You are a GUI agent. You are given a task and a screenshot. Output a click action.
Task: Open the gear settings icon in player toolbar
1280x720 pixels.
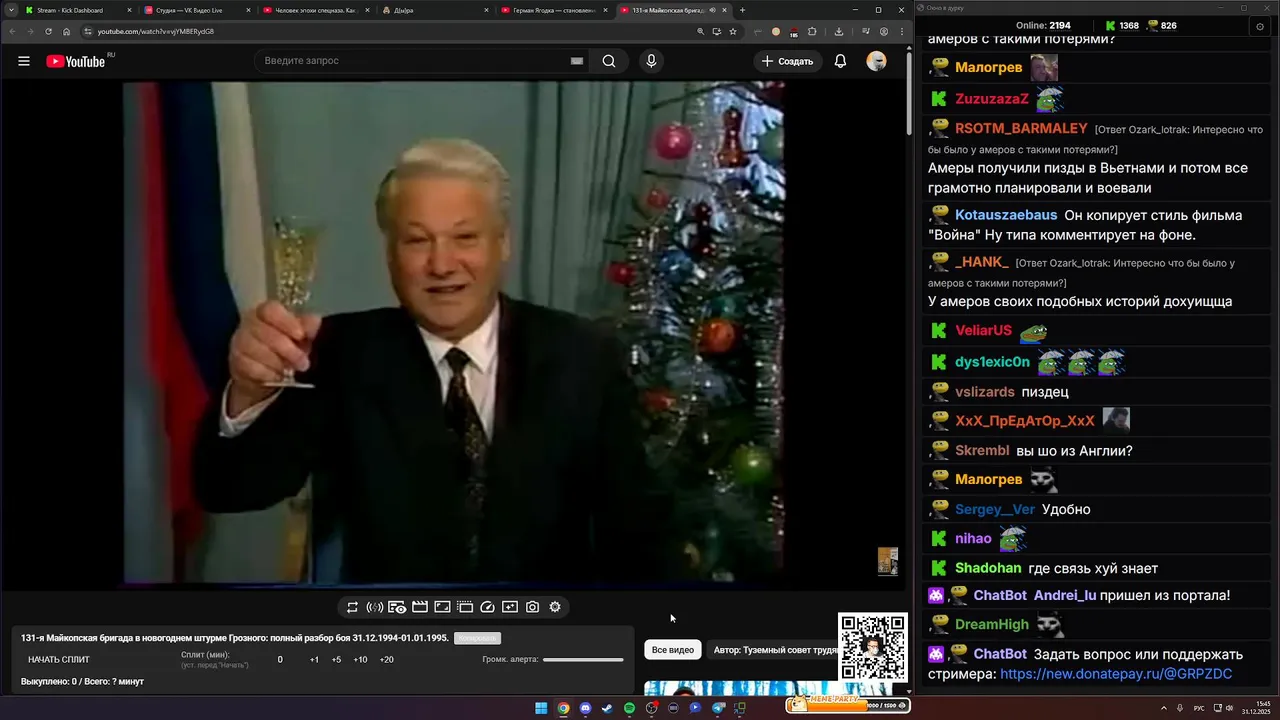[555, 607]
